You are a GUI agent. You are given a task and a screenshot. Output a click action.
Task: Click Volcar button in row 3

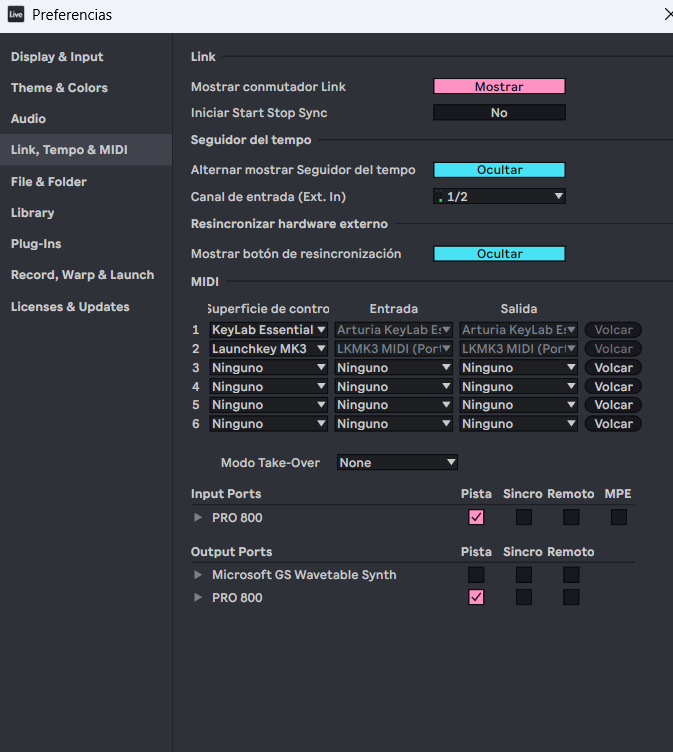pyautogui.click(x=613, y=368)
